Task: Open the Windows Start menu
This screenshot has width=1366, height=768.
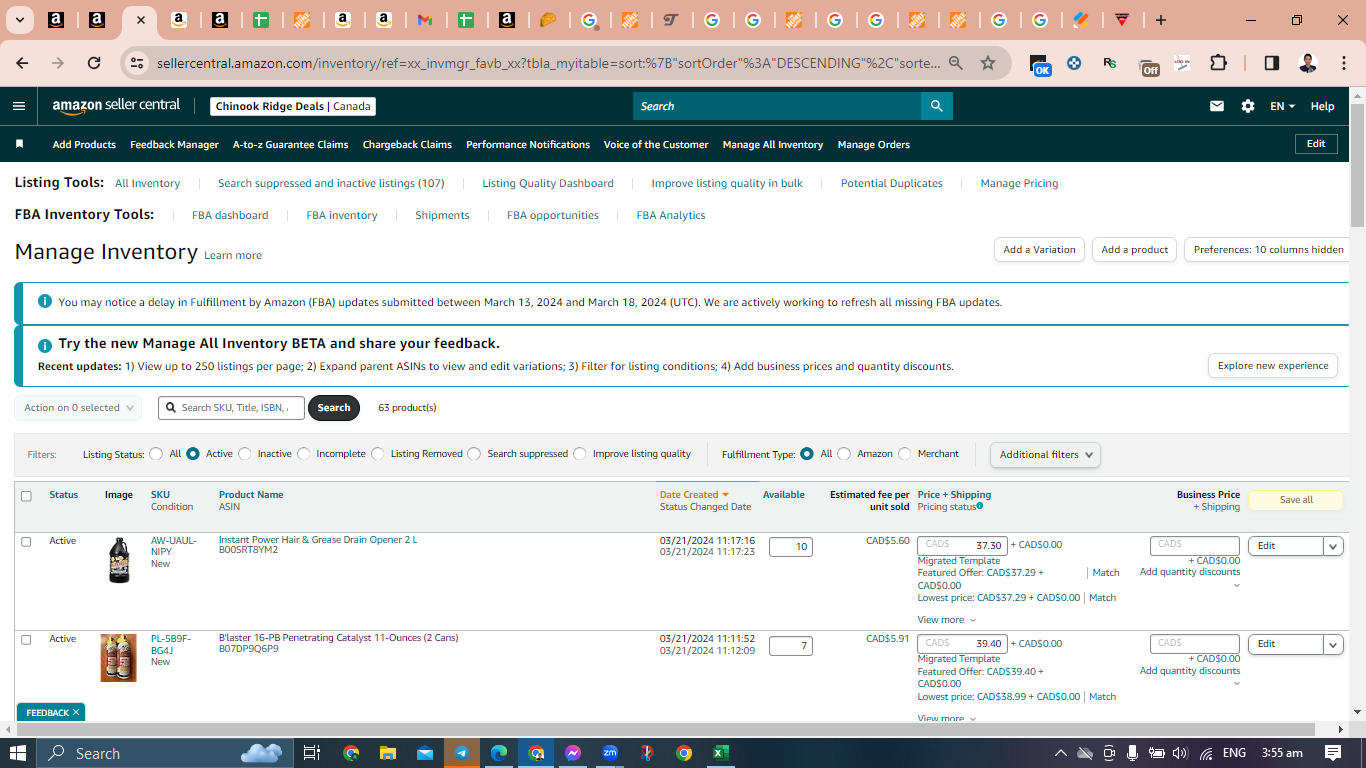Action: [x=18, y=753]
